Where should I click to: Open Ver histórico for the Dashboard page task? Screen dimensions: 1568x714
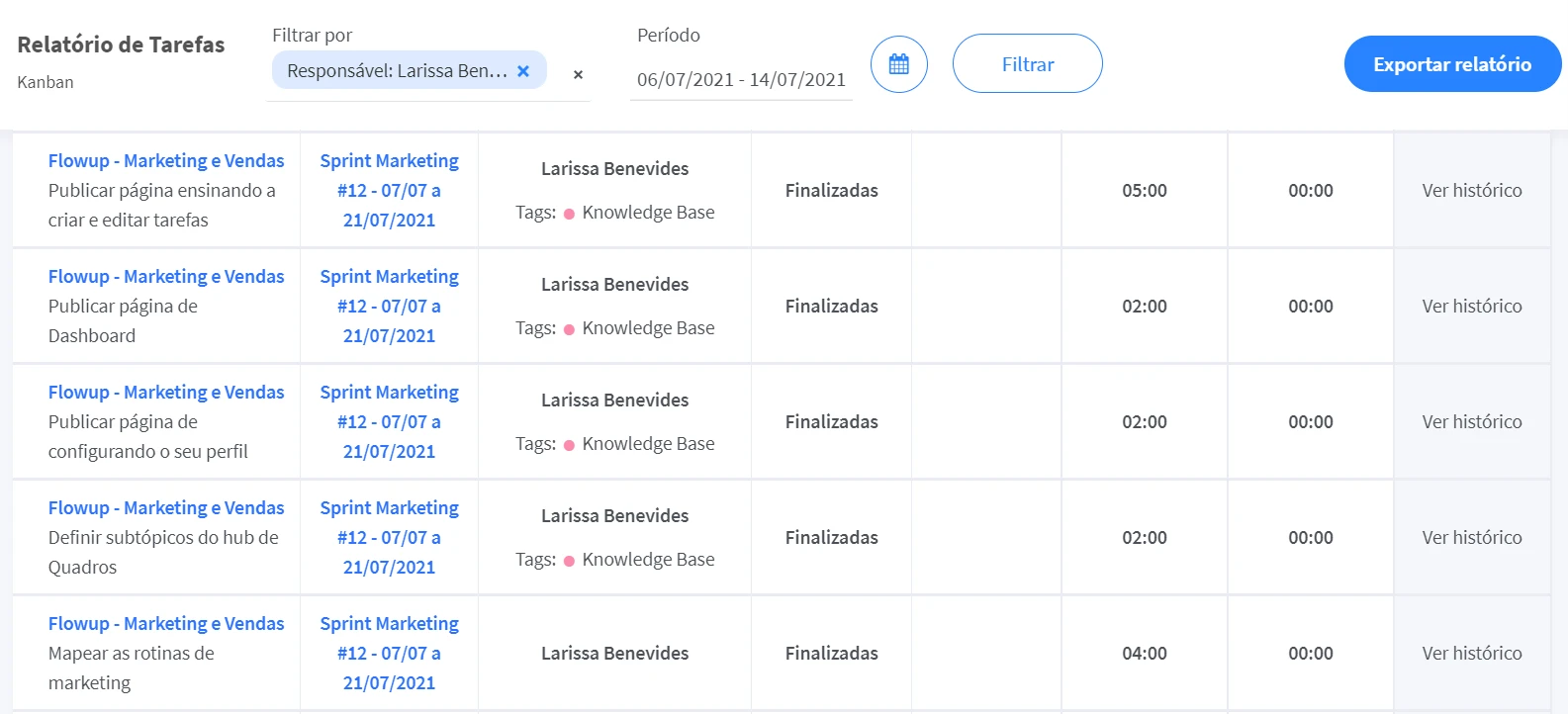coord(1471,306)
